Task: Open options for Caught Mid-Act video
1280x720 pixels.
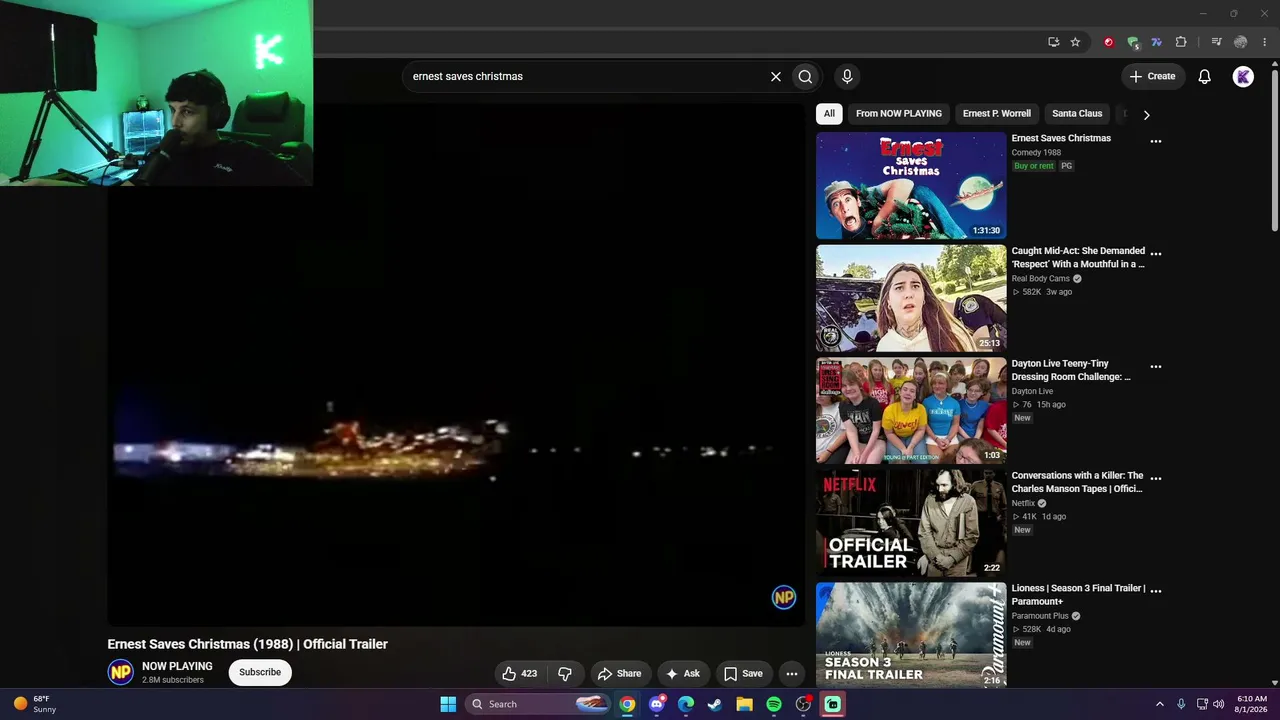Action: [1156, 254]
